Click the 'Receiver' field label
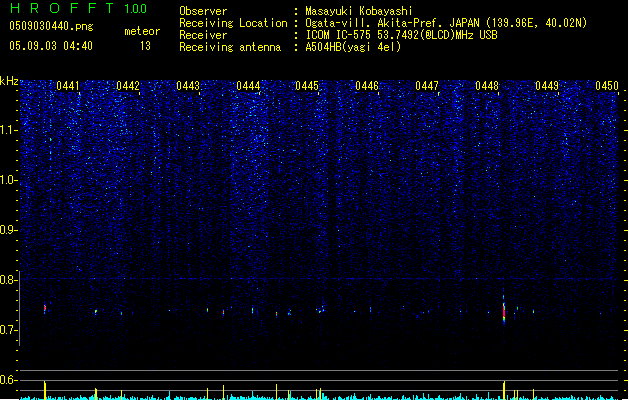The height and width of the screenshot is (400, 629). [203, 35]
